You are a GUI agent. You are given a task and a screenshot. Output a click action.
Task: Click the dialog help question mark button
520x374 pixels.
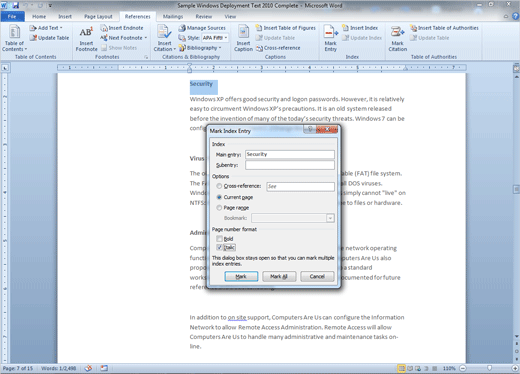[310, 129]
